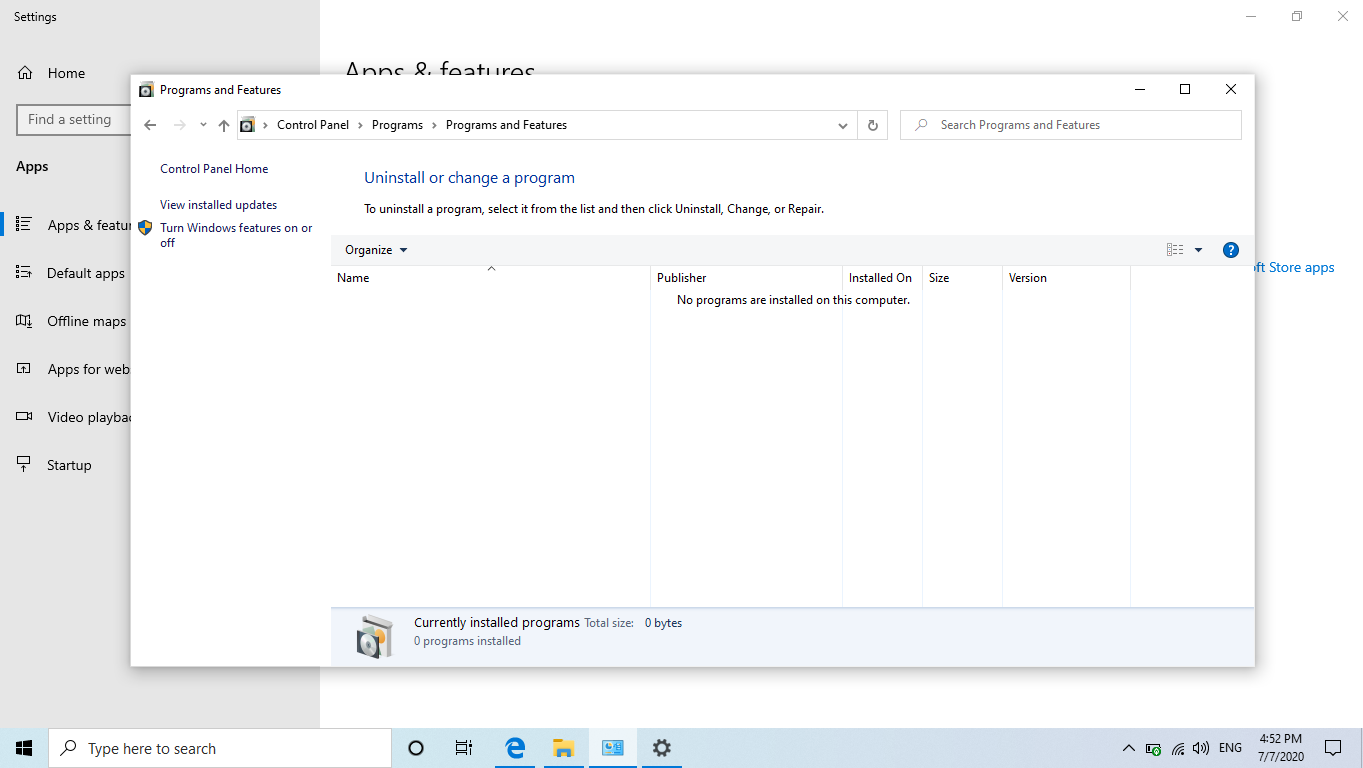Click the Programs and Features title bar icon

(146, 90)
